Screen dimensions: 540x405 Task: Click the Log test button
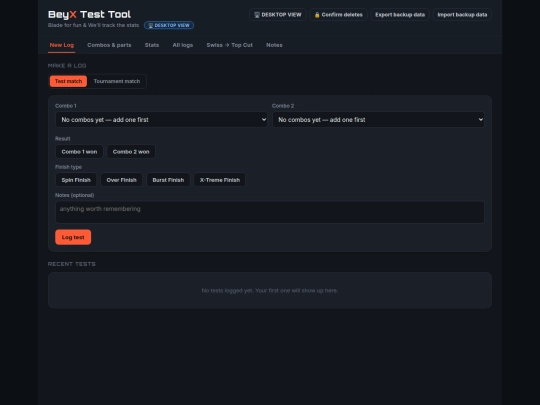click(73, 237)
